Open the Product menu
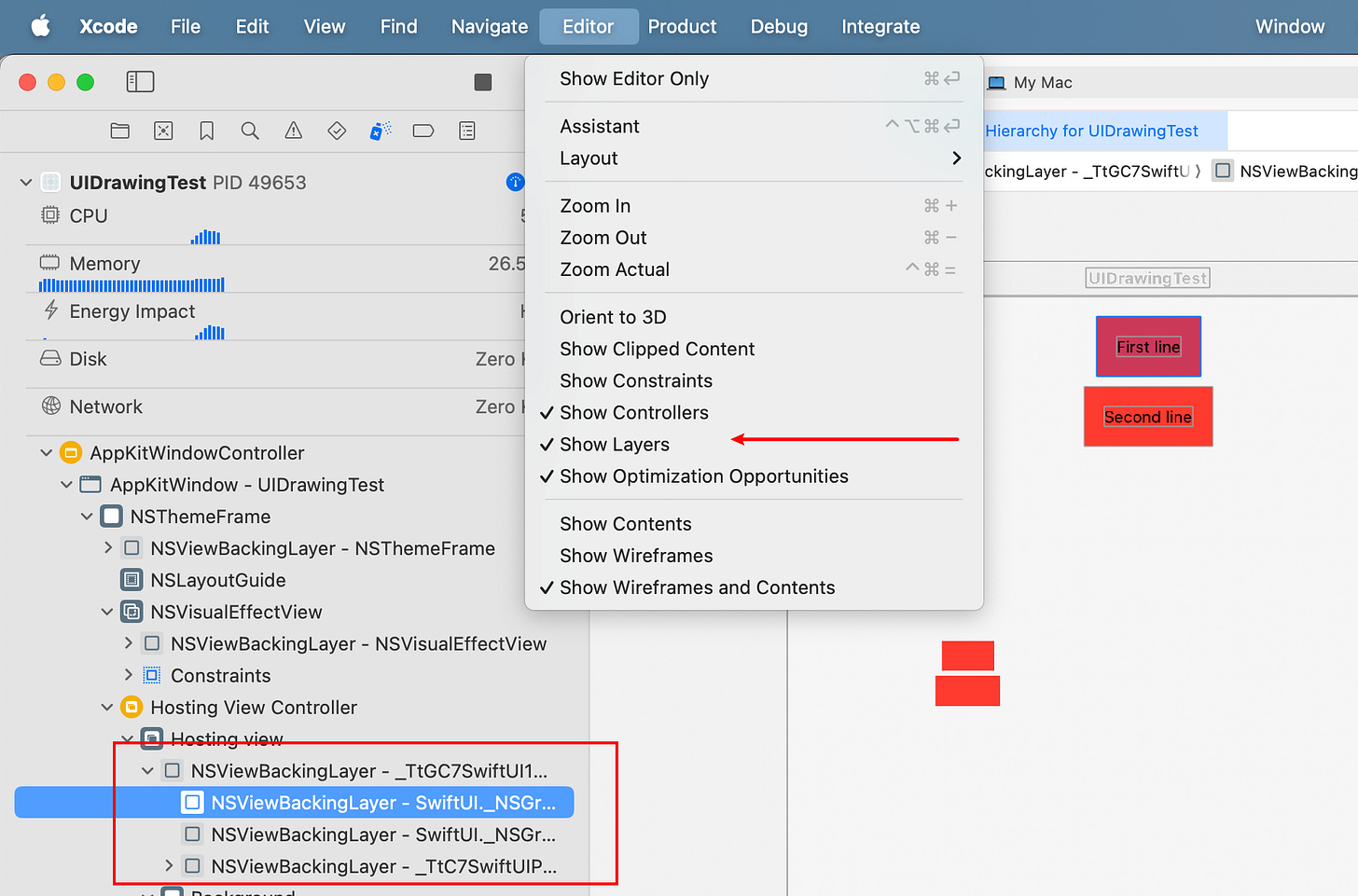The height and width of the screenshot is (896, 1358). coord(682,26)
